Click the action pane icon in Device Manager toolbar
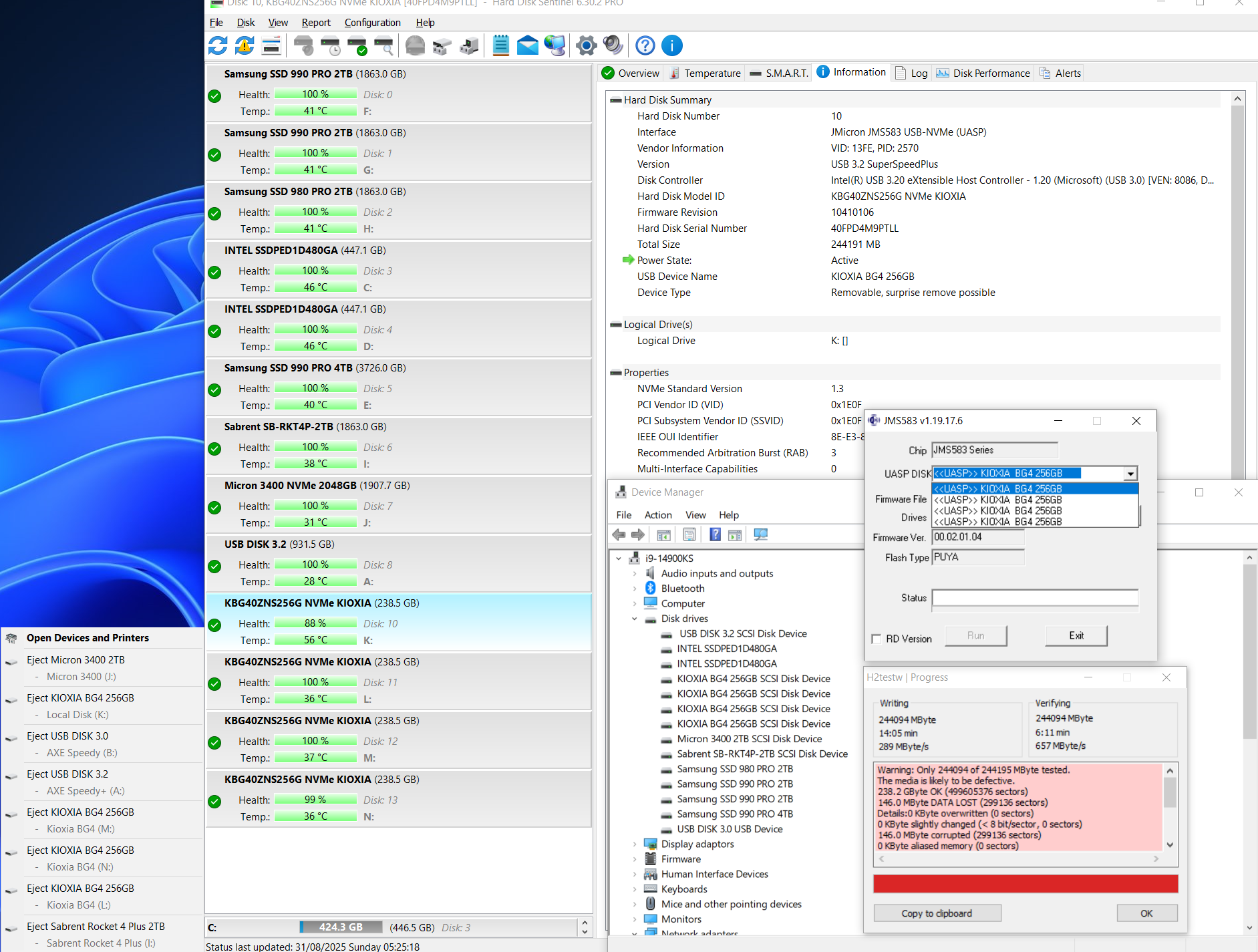 coord(735,534)
